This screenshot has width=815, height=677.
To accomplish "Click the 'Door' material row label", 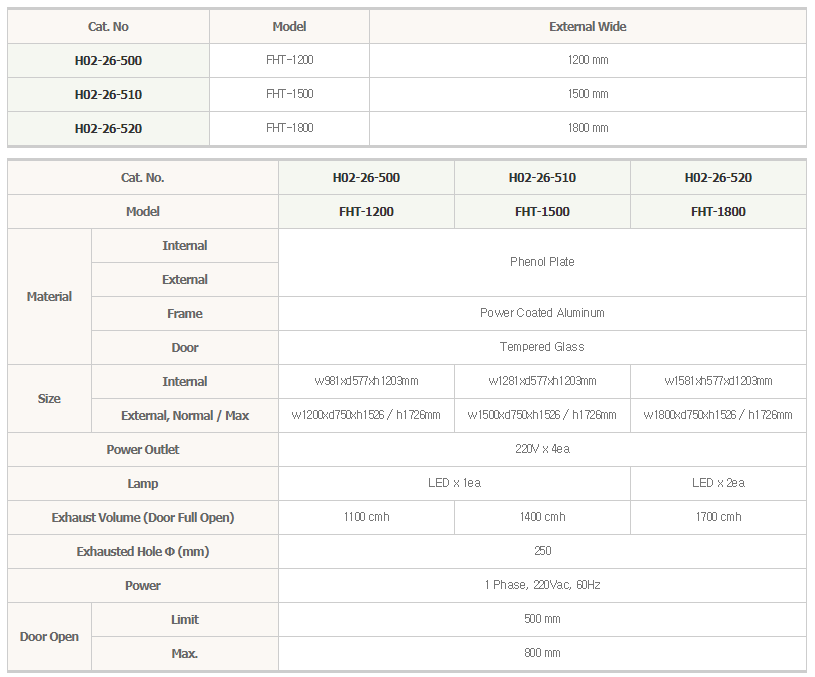I will click(x=185, y=347).
